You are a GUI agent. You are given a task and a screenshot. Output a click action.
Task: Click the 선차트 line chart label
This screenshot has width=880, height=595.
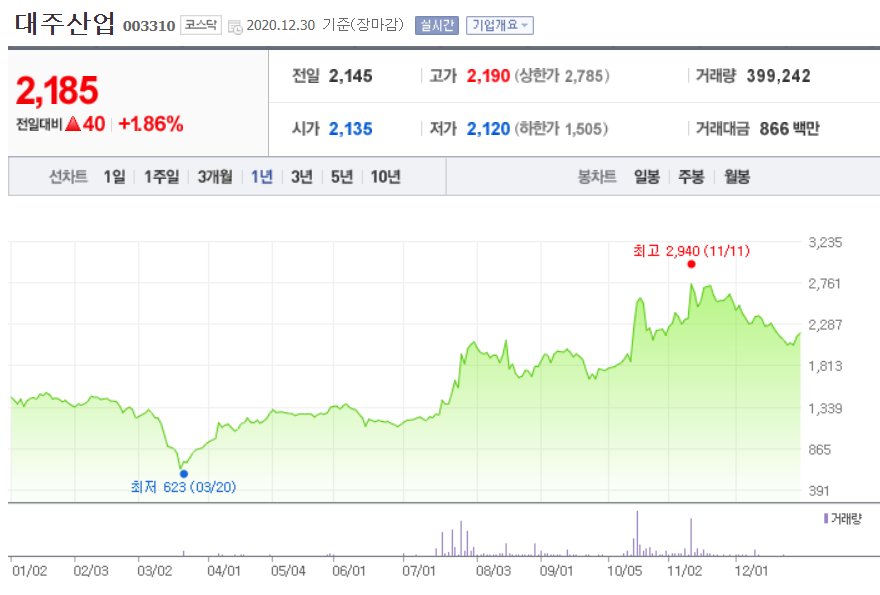[x=68, y=177]
